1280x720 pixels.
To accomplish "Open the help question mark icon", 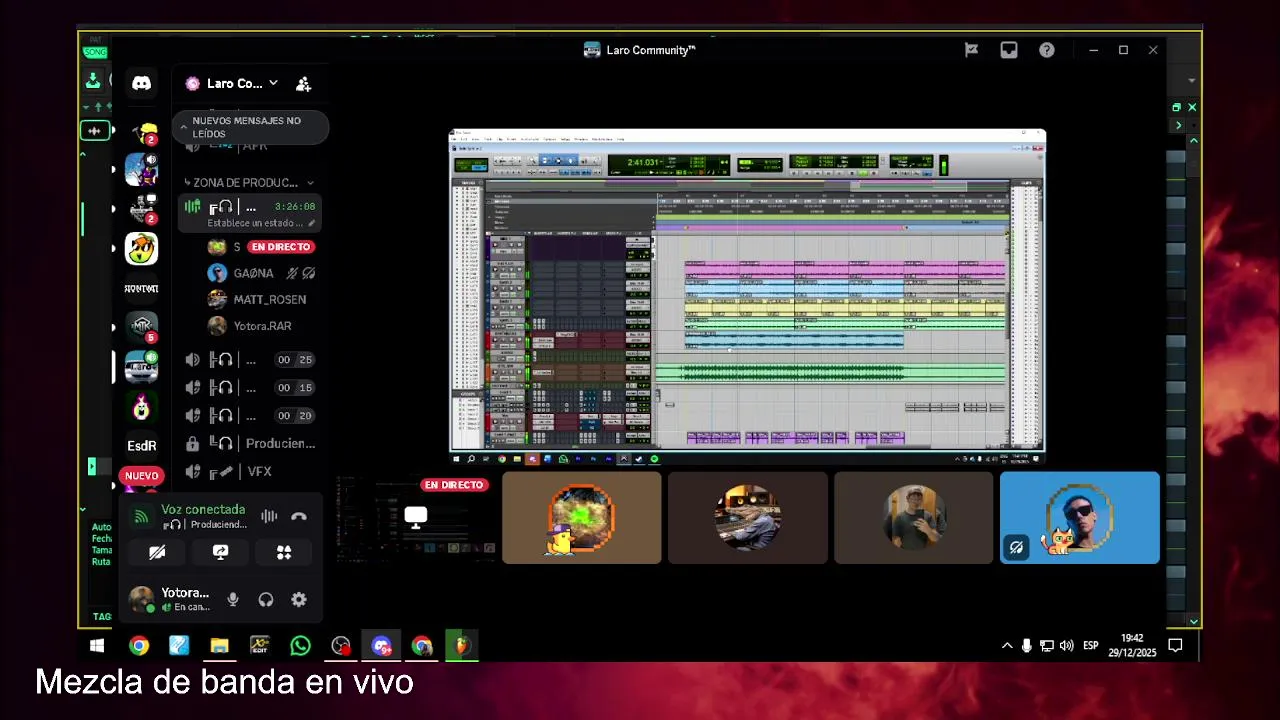I will 1046,50.
